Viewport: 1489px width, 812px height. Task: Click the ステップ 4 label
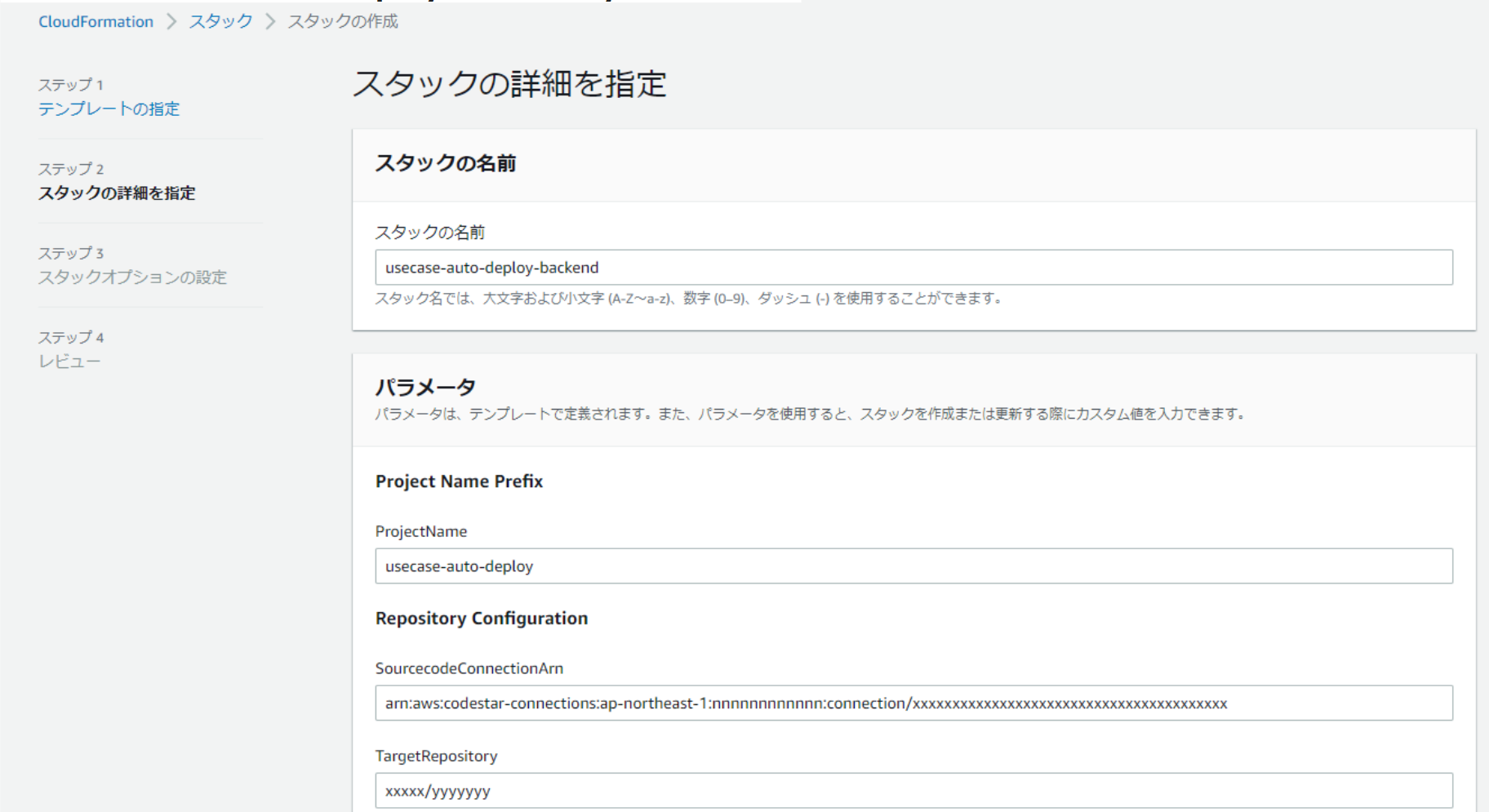[71, 337]
